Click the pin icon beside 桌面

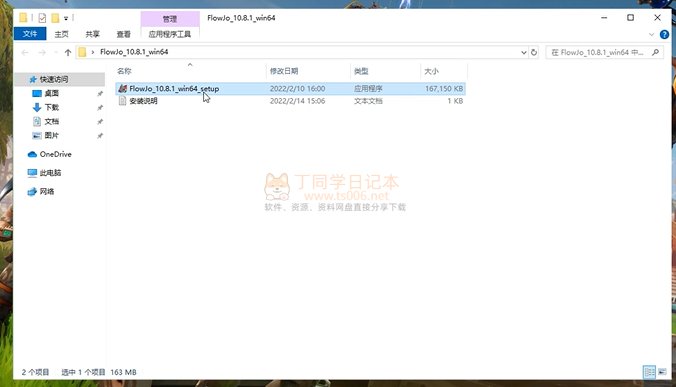100,94
